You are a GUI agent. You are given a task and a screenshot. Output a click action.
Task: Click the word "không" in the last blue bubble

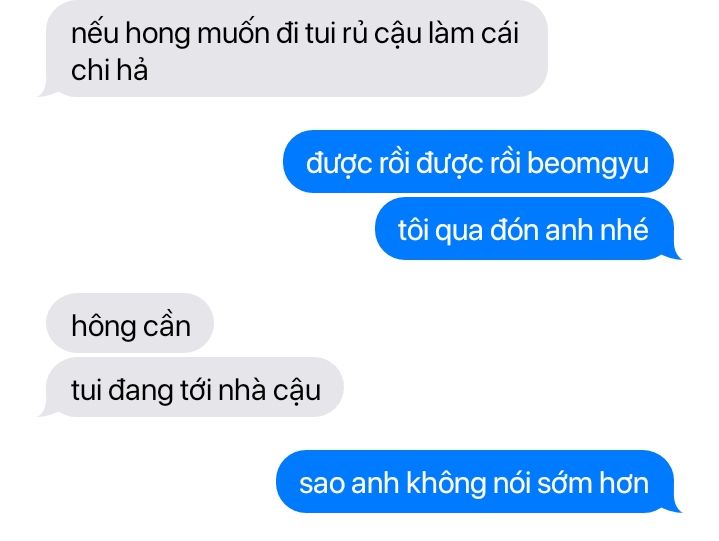(x=446, y=484)
